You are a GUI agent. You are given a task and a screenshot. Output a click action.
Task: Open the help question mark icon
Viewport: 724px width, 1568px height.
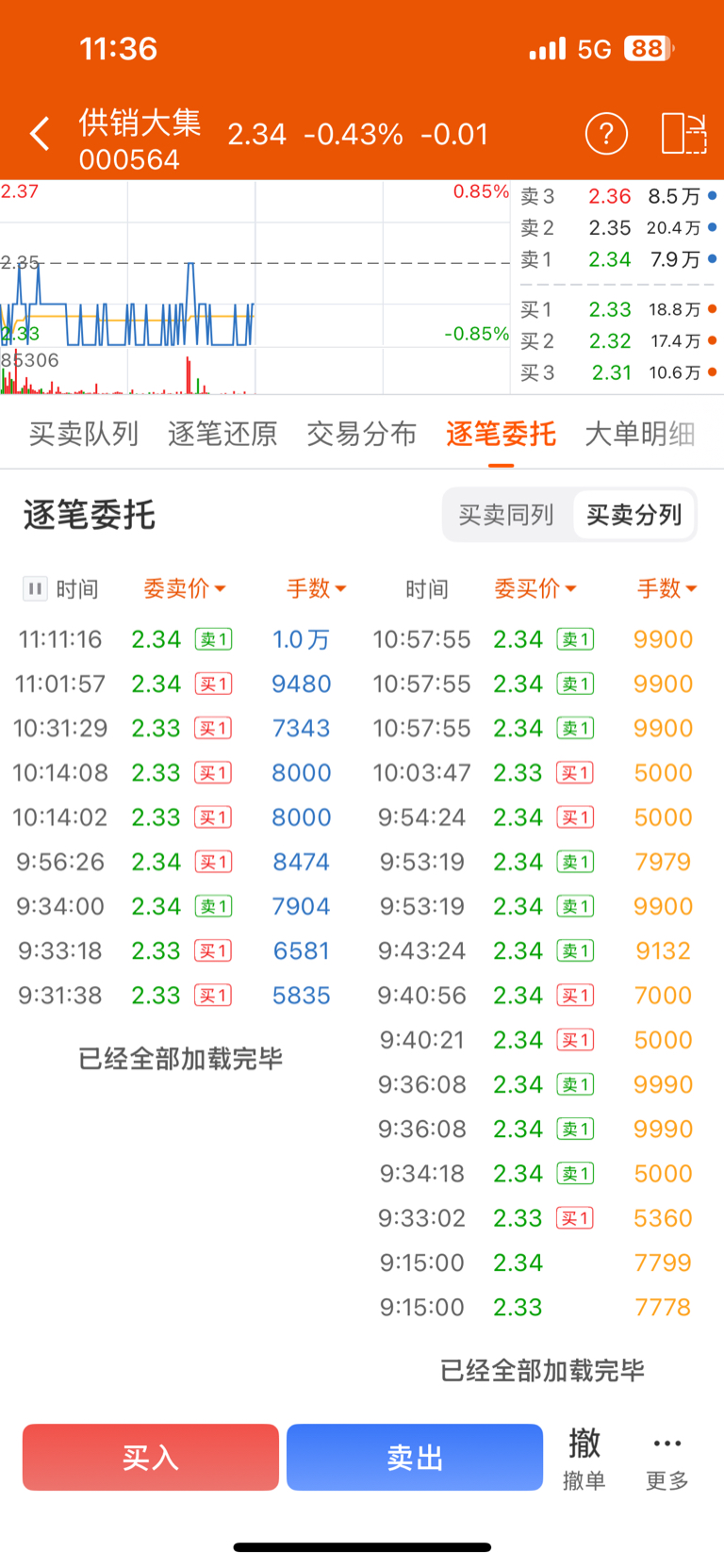(x=606, y=134)
